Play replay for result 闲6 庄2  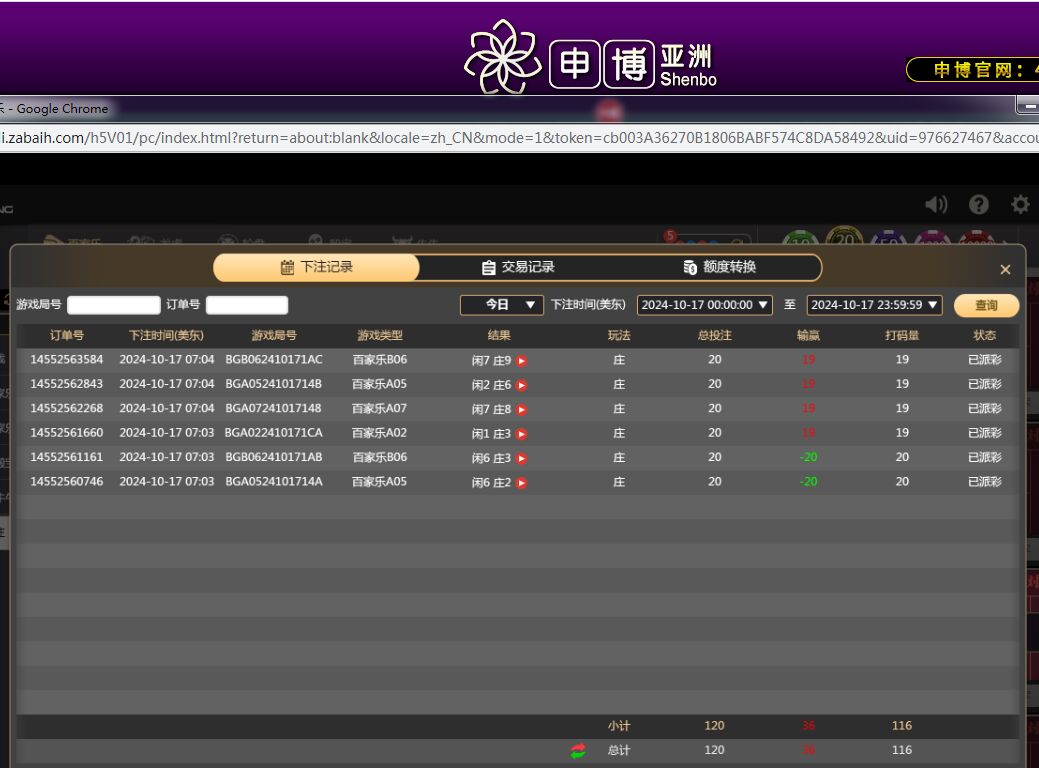coord(521,483)
